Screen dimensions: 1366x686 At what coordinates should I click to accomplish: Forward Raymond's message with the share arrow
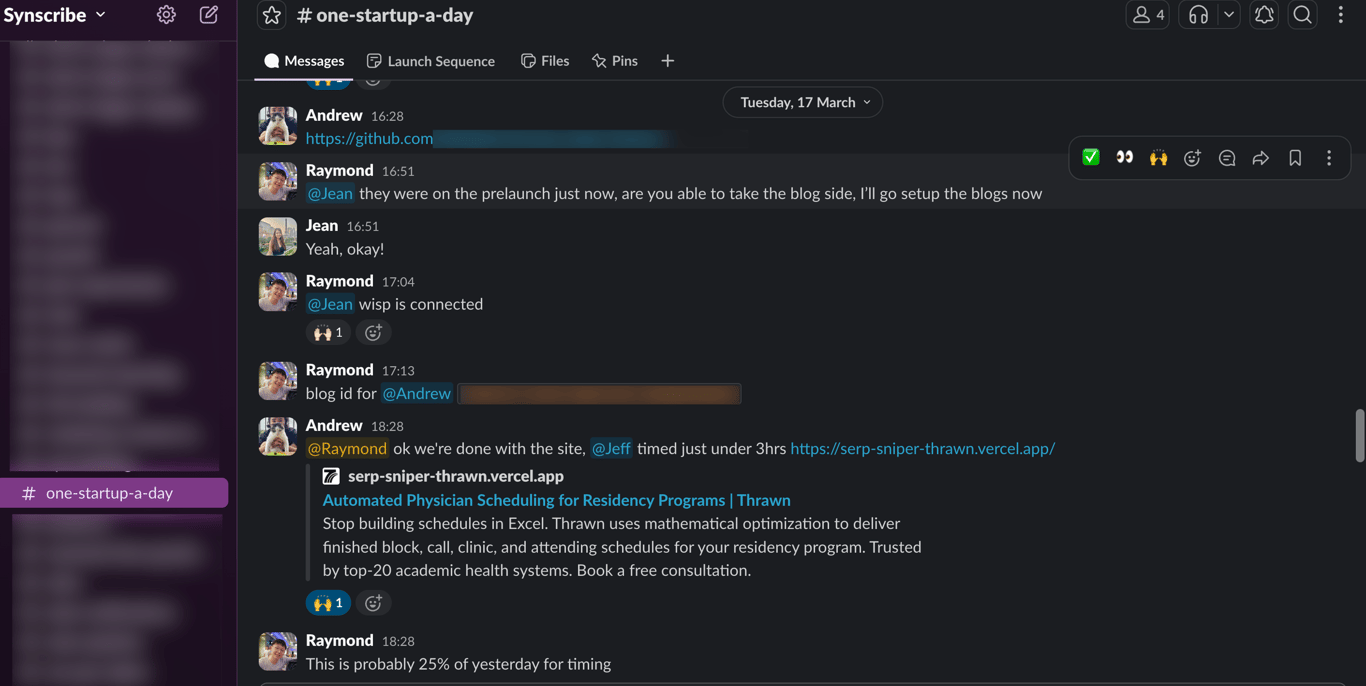[x=1261, y=158]
